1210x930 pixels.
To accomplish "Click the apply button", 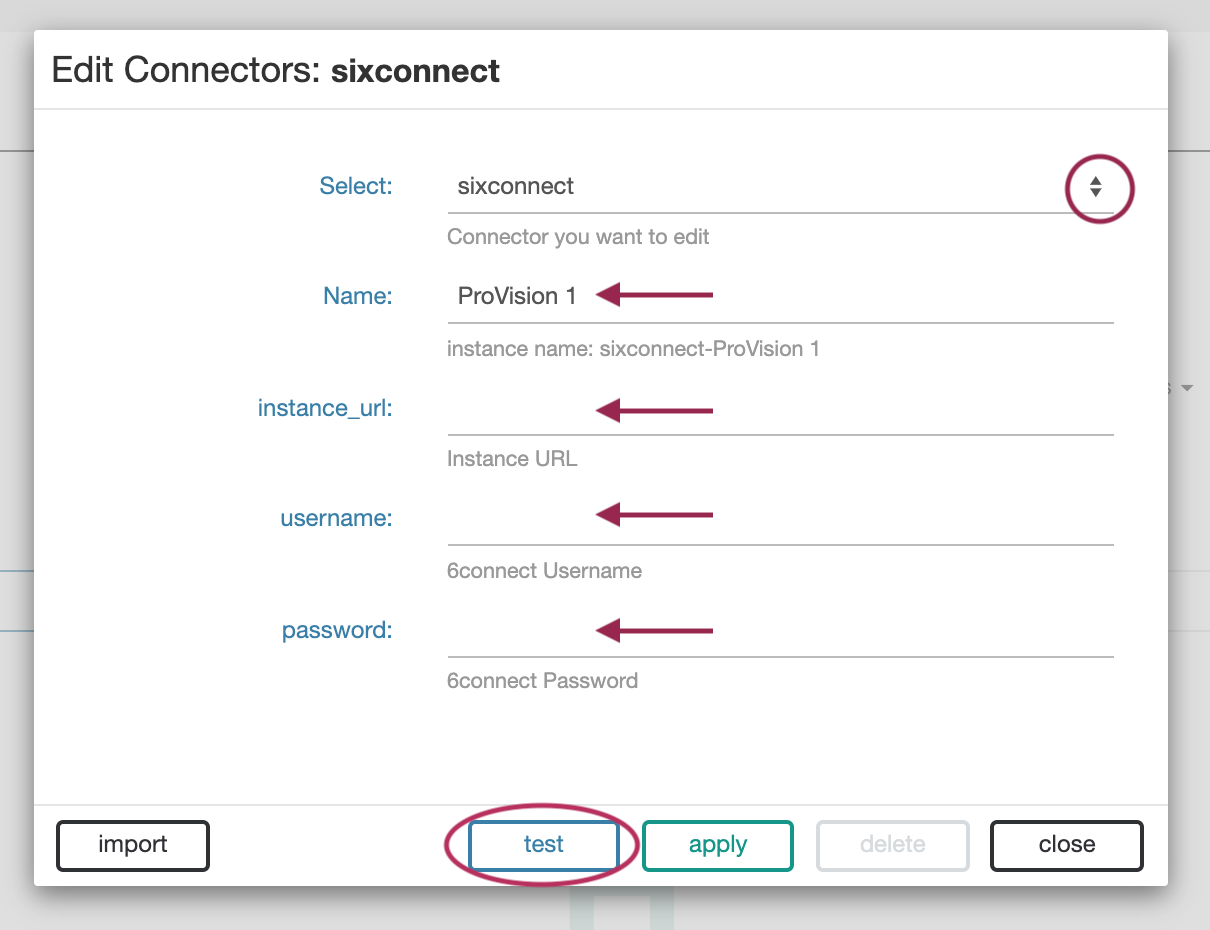I will click(x=717, y=845).
